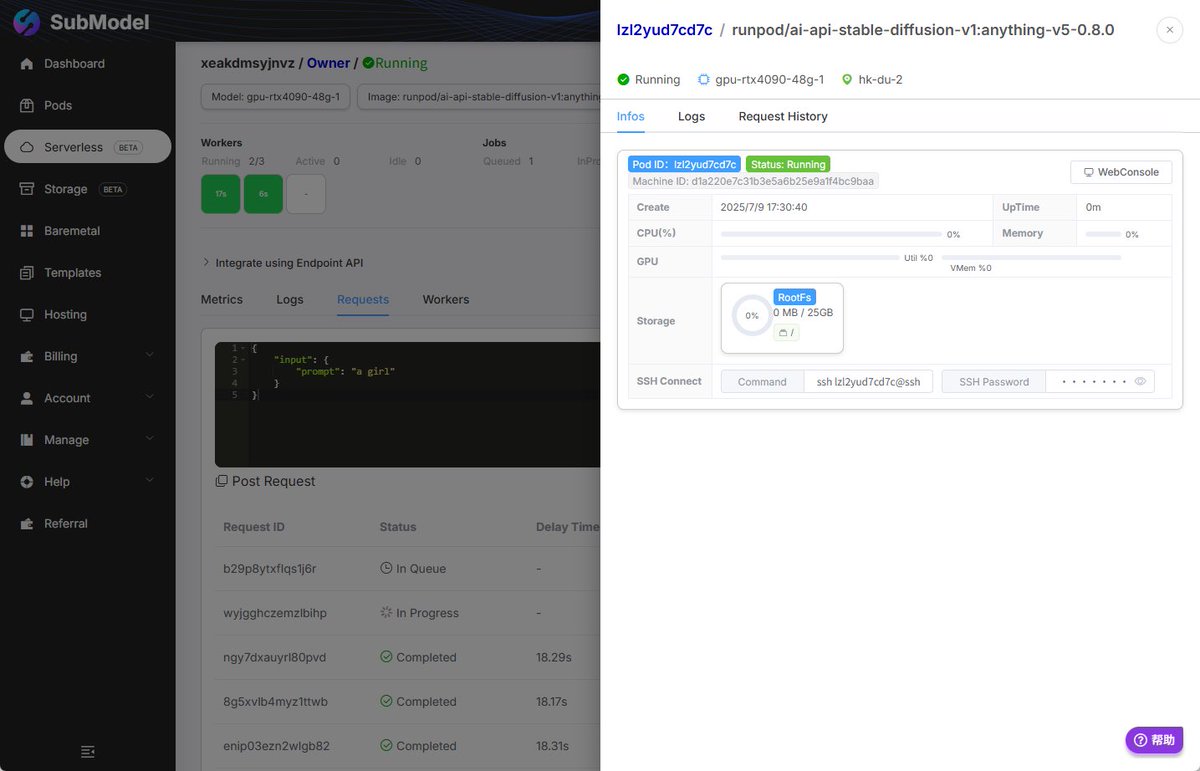The width and height of the screenshot is (1200, 771).
Task: Click the Post Request button
Action: point(265,481)
